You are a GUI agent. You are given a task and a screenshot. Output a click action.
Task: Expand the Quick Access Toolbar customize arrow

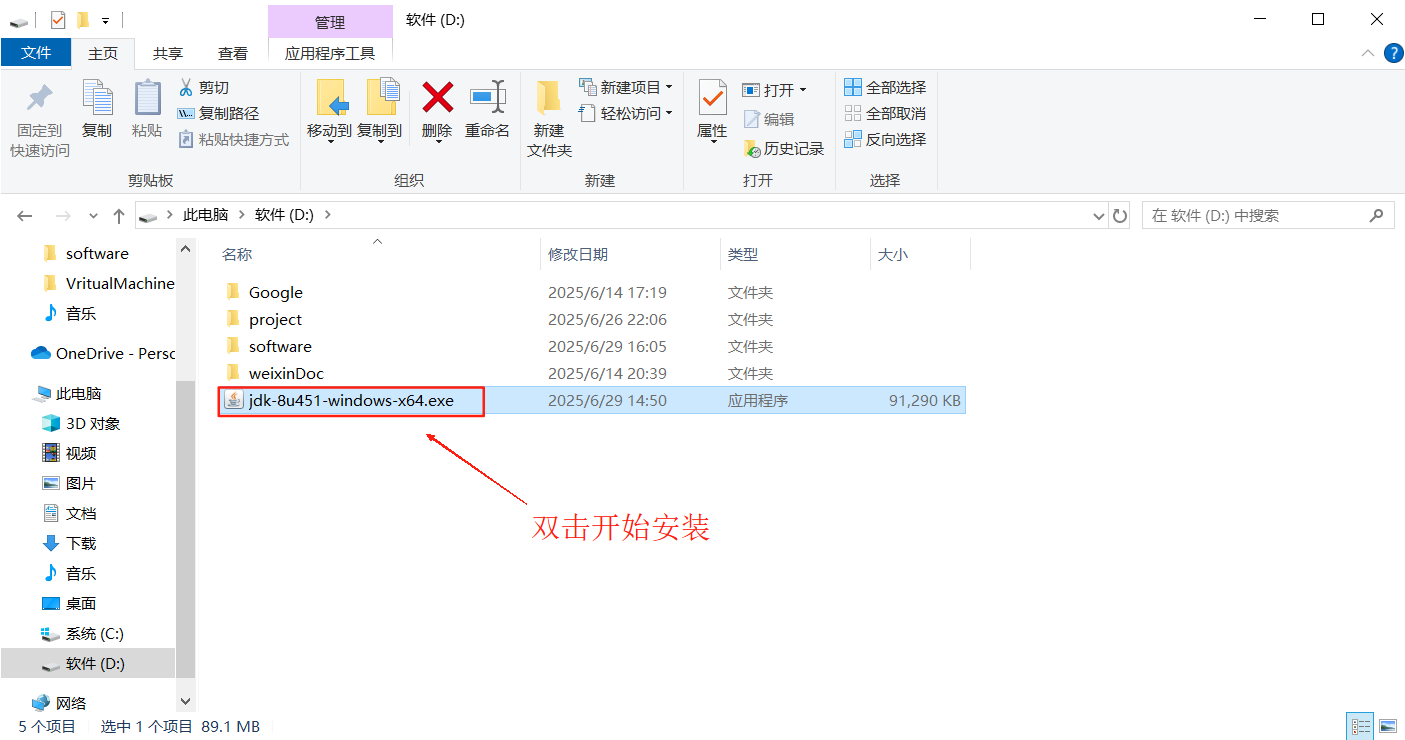point(105,20)
